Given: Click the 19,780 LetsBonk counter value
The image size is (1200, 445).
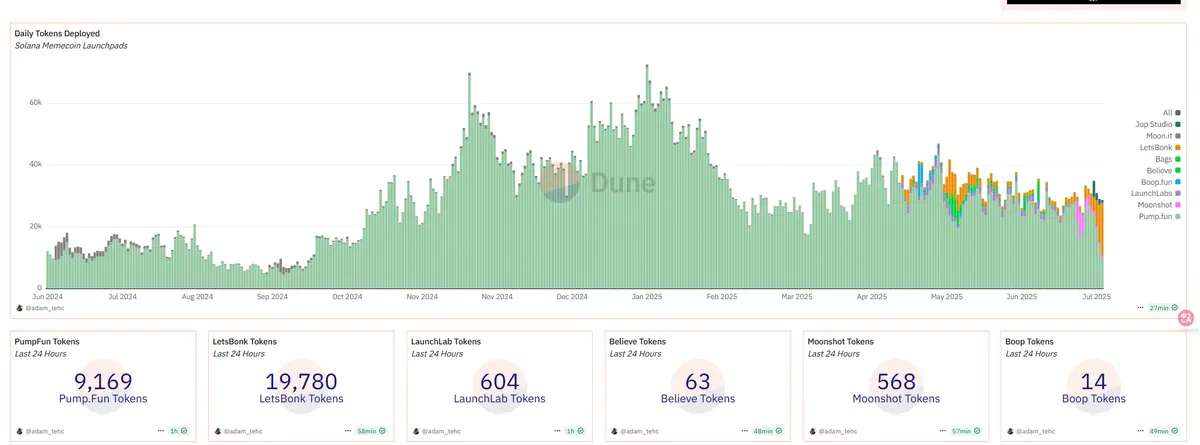Looking at the screenshot, I should coord(301,381).
